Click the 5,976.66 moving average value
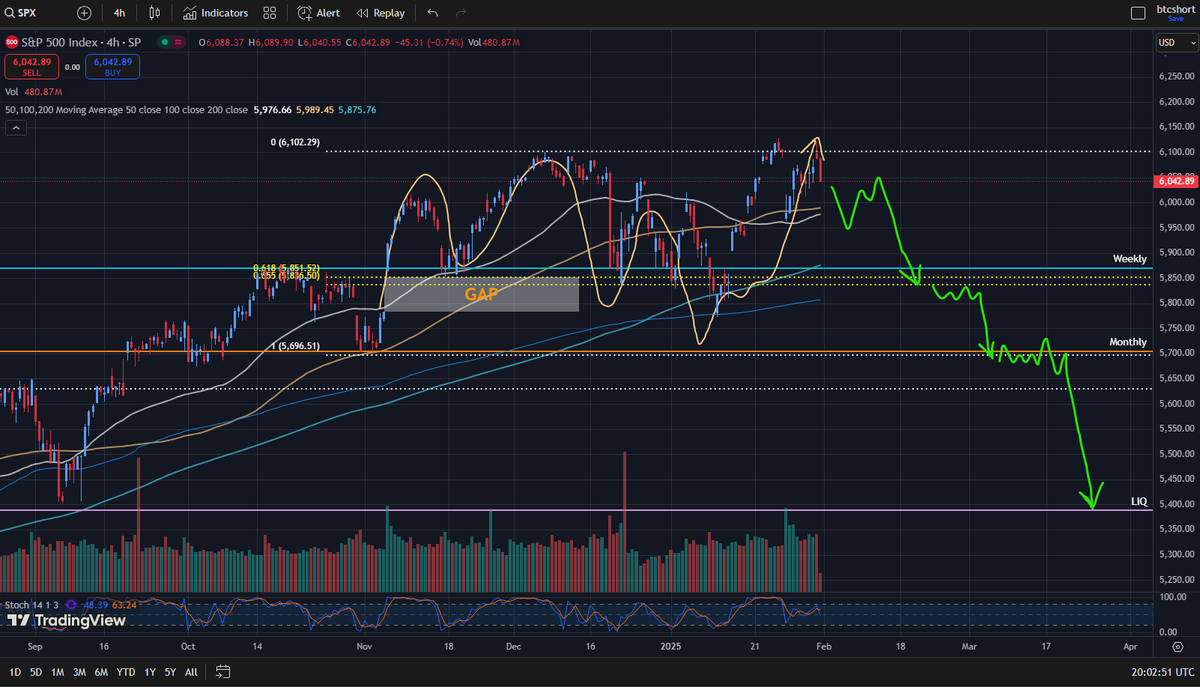The width and height of the screenshot is (1200, 687). 273,110
